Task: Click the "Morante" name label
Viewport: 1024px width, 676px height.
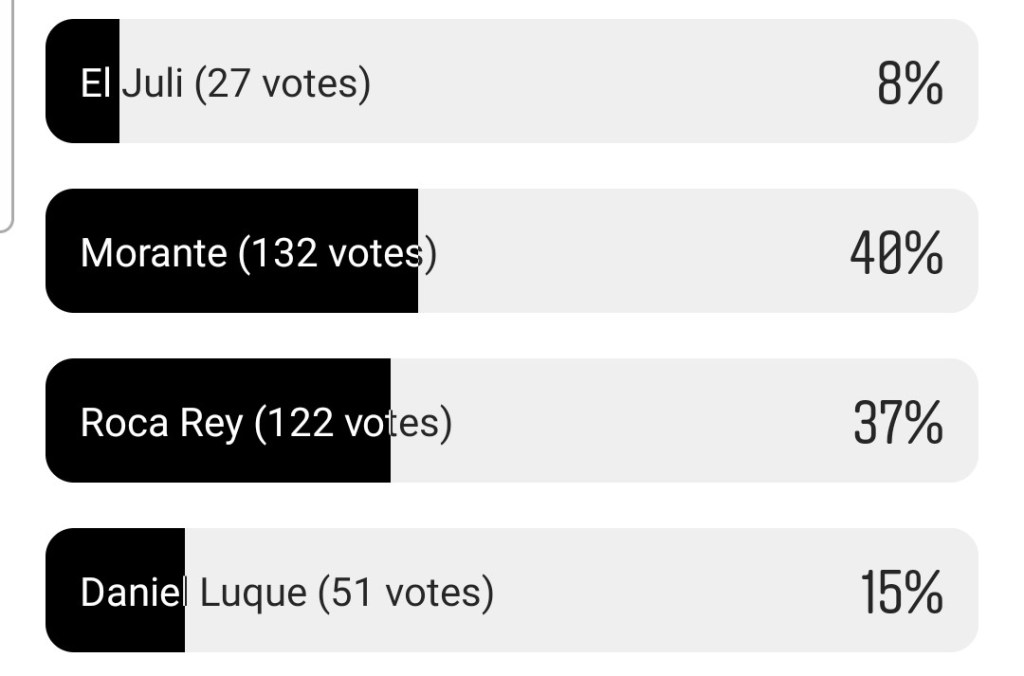Action: click(x=153, y=253)
